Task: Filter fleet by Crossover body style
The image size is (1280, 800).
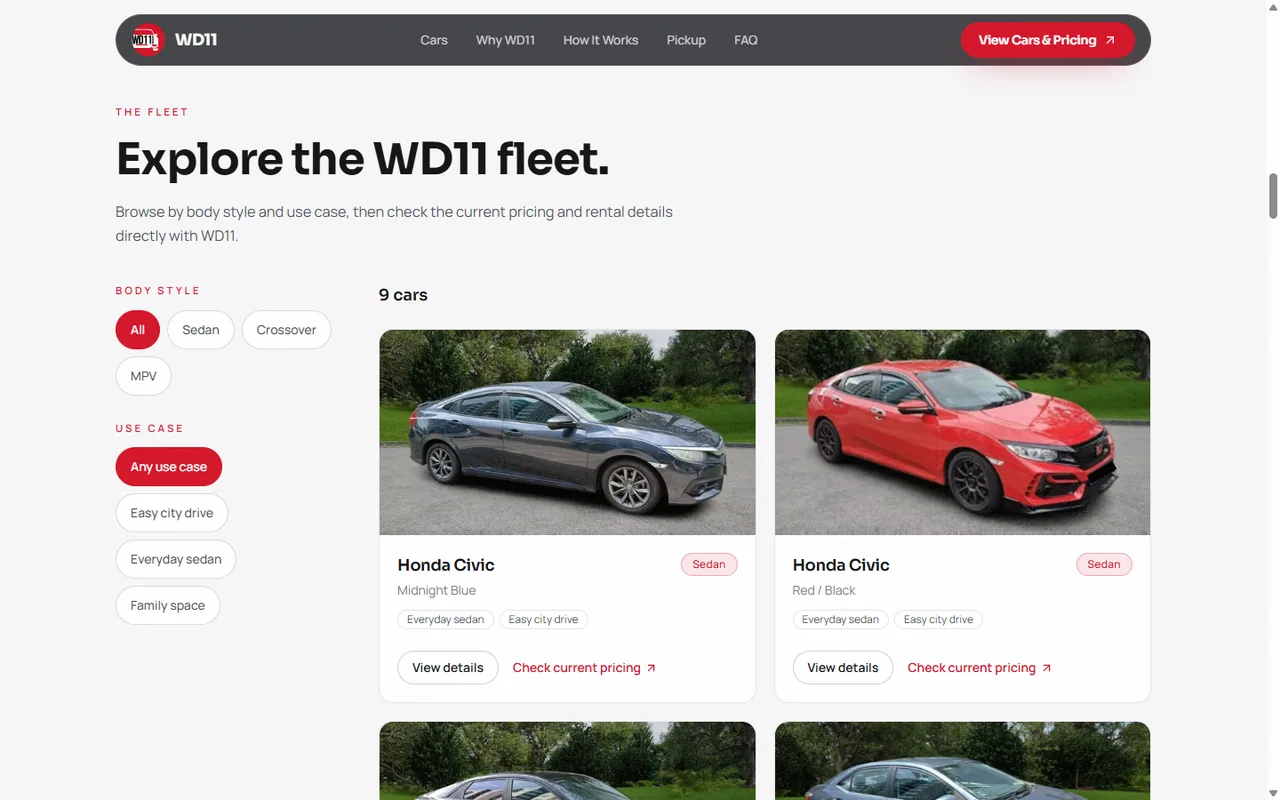Action: 286,330
